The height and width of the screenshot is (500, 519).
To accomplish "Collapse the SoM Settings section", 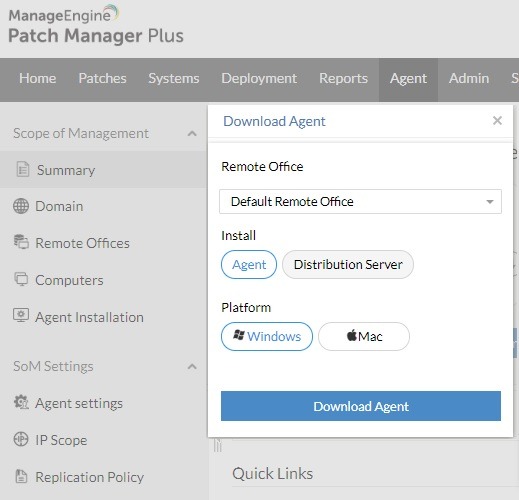I will pos(192,367).
